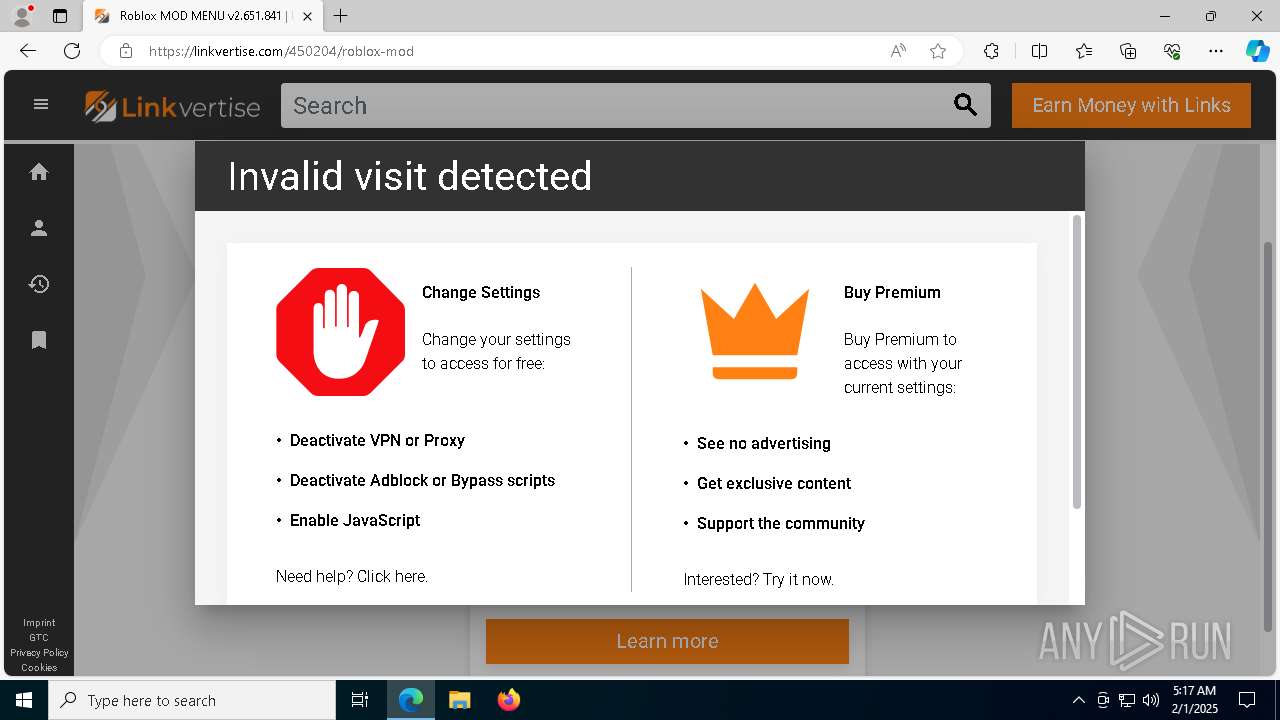
Task: Open the Windows Start menu
Action: tap(24, 700)
